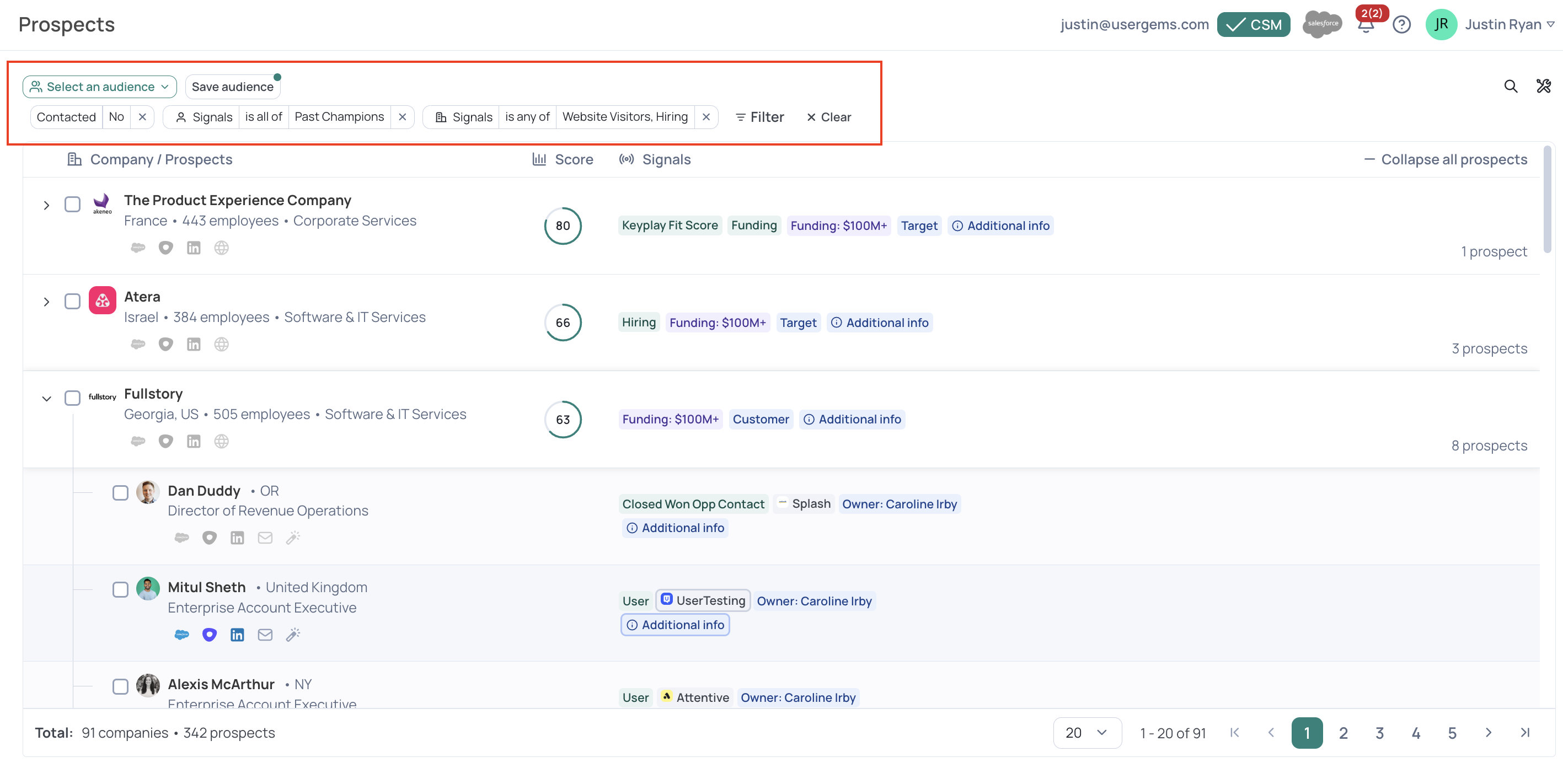Click Dan Duddy's profile photo

click(x=147, y=492)
